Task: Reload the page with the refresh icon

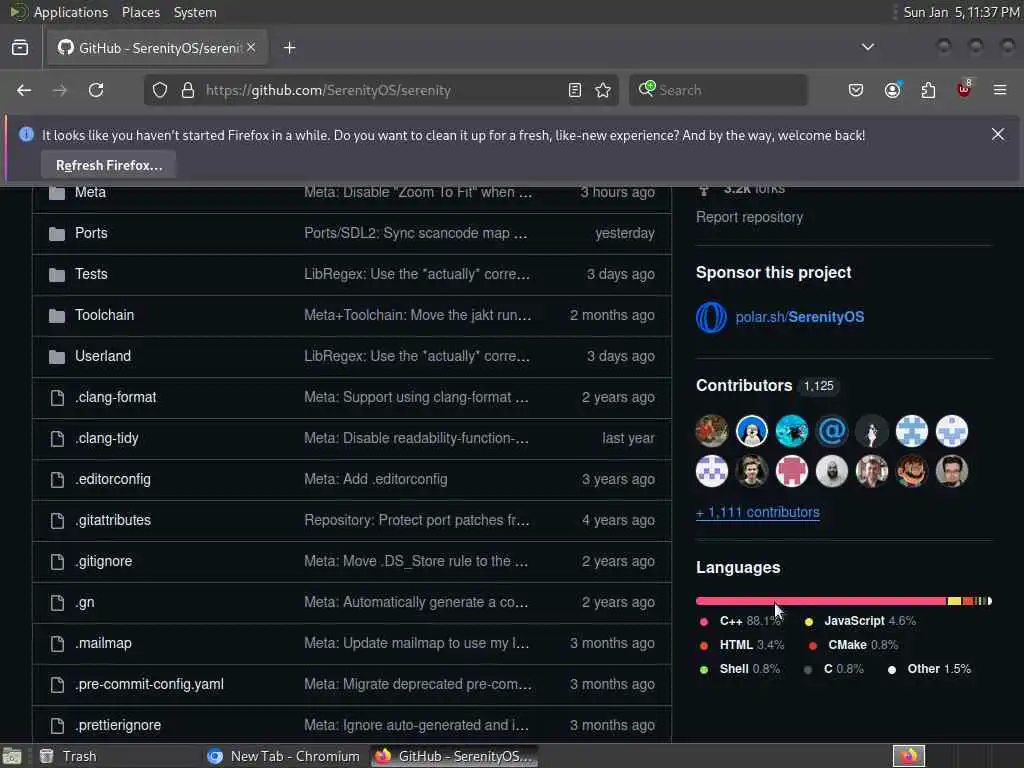Action: [x=96, y=90]
